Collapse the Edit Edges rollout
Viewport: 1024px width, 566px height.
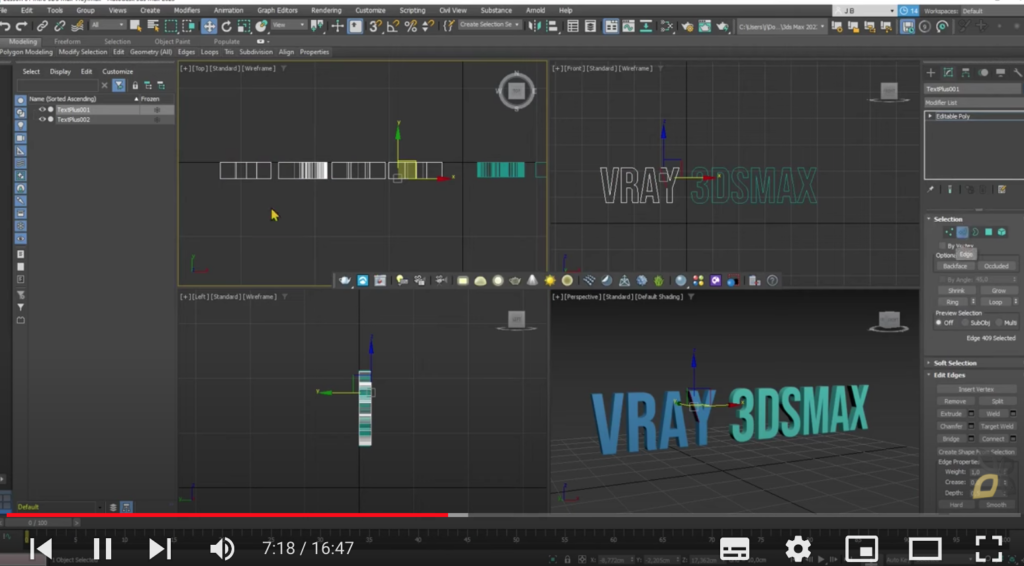pos(950,375)
